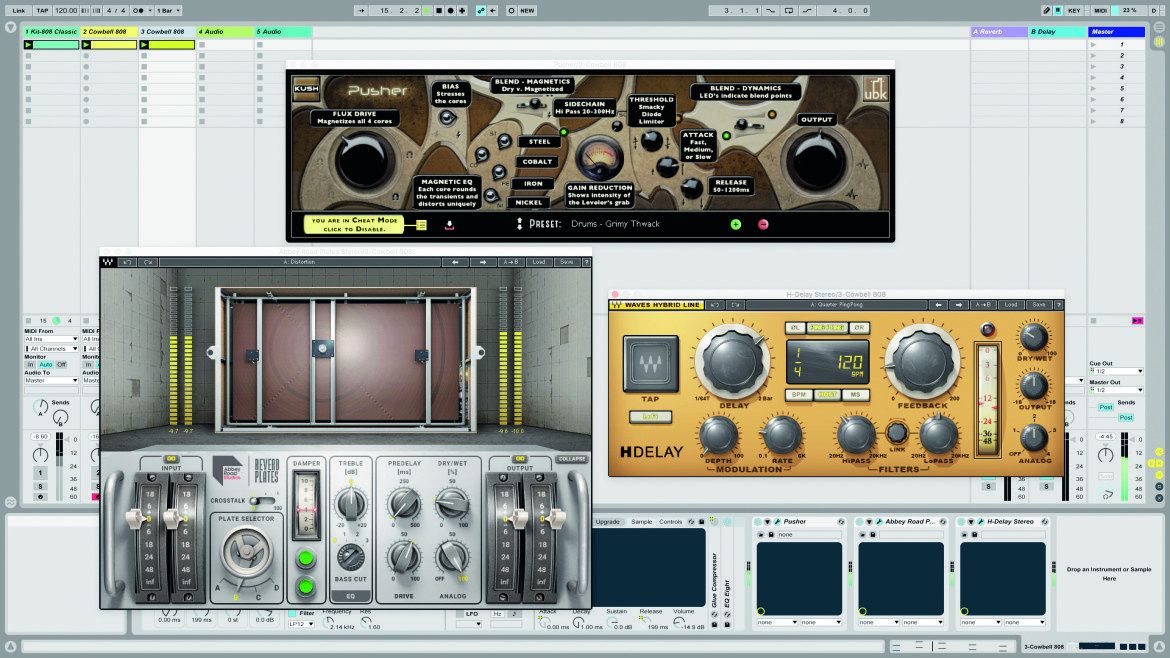The width and height of the screenshot is (1170, 658).
Task: Toggle the Link button in the top bar
Action: (19, 10)
